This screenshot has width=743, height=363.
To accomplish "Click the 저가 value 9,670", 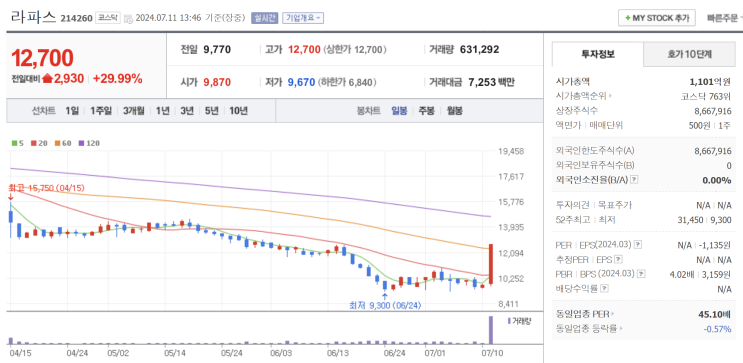I will pyautogui.click(x=301, y=82).
